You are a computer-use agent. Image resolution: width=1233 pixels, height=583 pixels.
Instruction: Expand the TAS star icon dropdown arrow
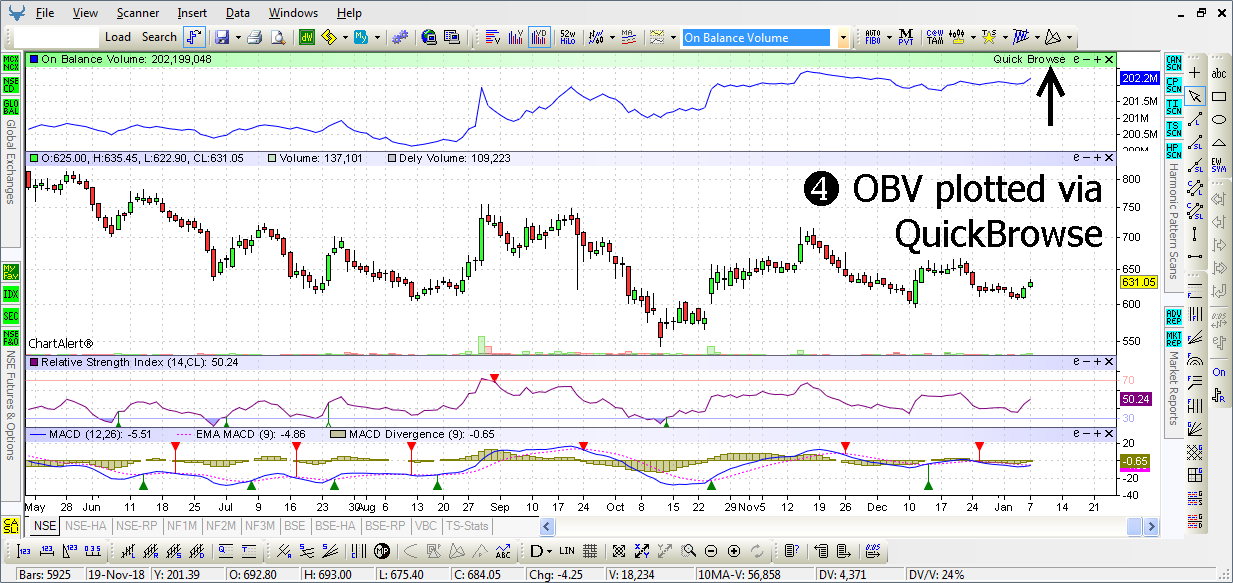pos(1004,38)
